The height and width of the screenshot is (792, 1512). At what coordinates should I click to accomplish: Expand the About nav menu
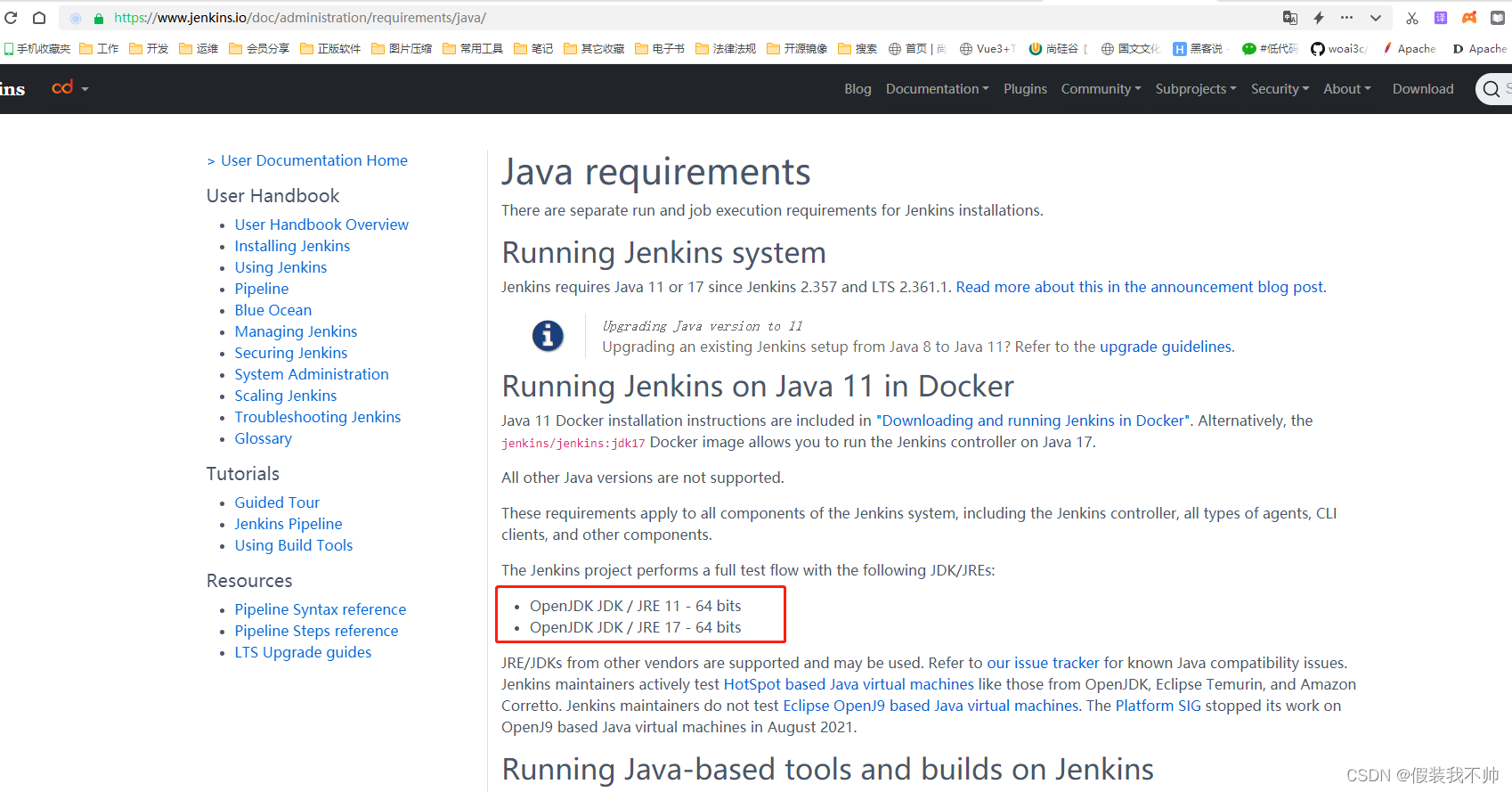[1346, 89]
